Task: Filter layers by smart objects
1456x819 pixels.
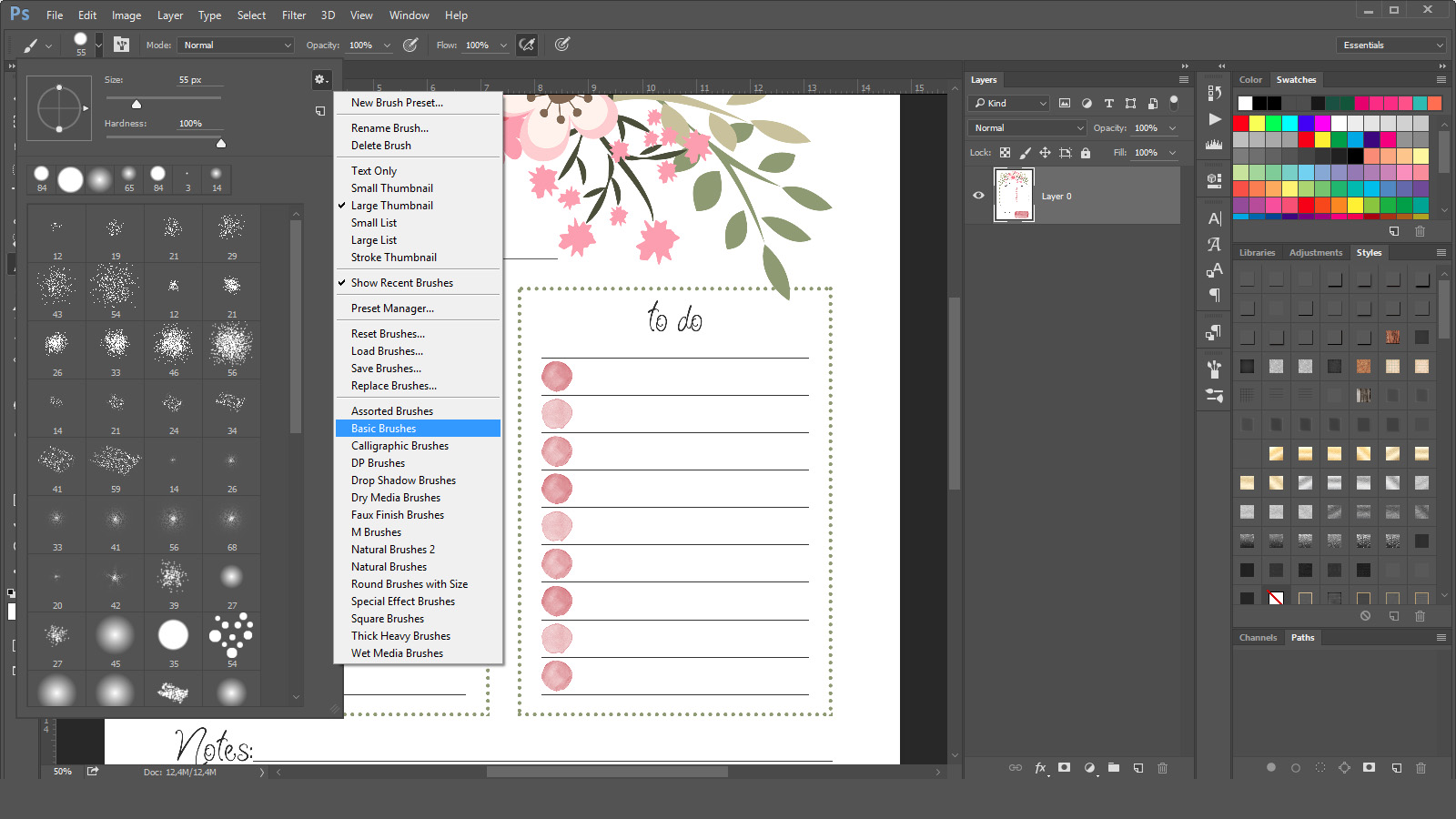Action: (1153, 103)
